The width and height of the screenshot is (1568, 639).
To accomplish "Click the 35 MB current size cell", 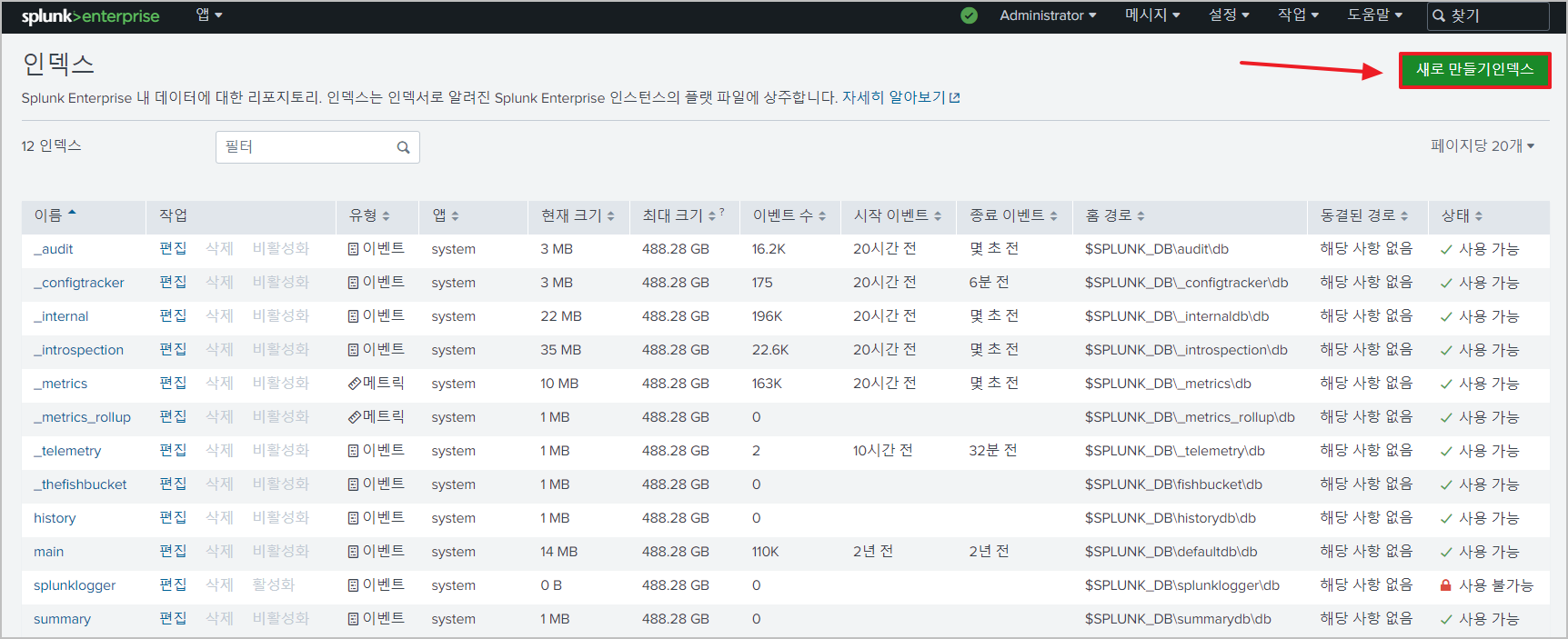I will (x=561, y=350).
